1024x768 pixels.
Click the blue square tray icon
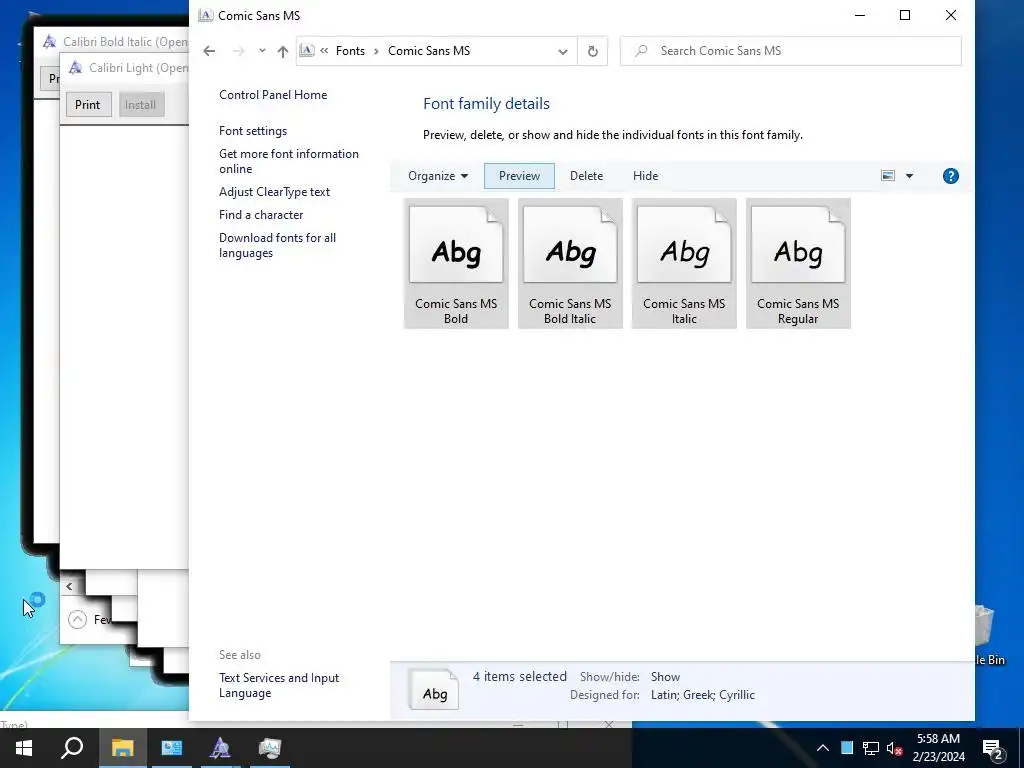pyautogui.click(x=847, y=748)
